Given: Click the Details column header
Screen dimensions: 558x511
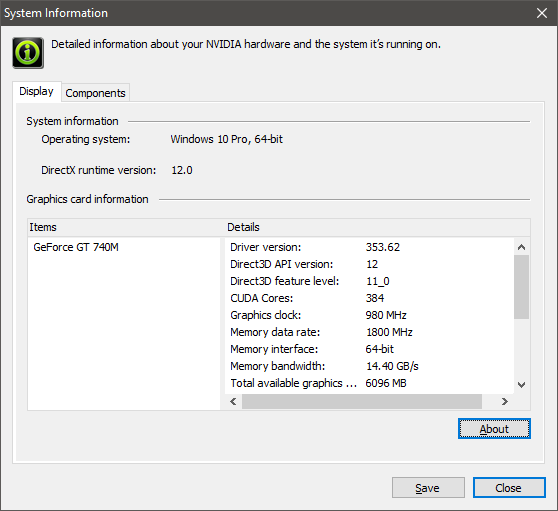Looking at the screenshot, I should tap(378, 227).
